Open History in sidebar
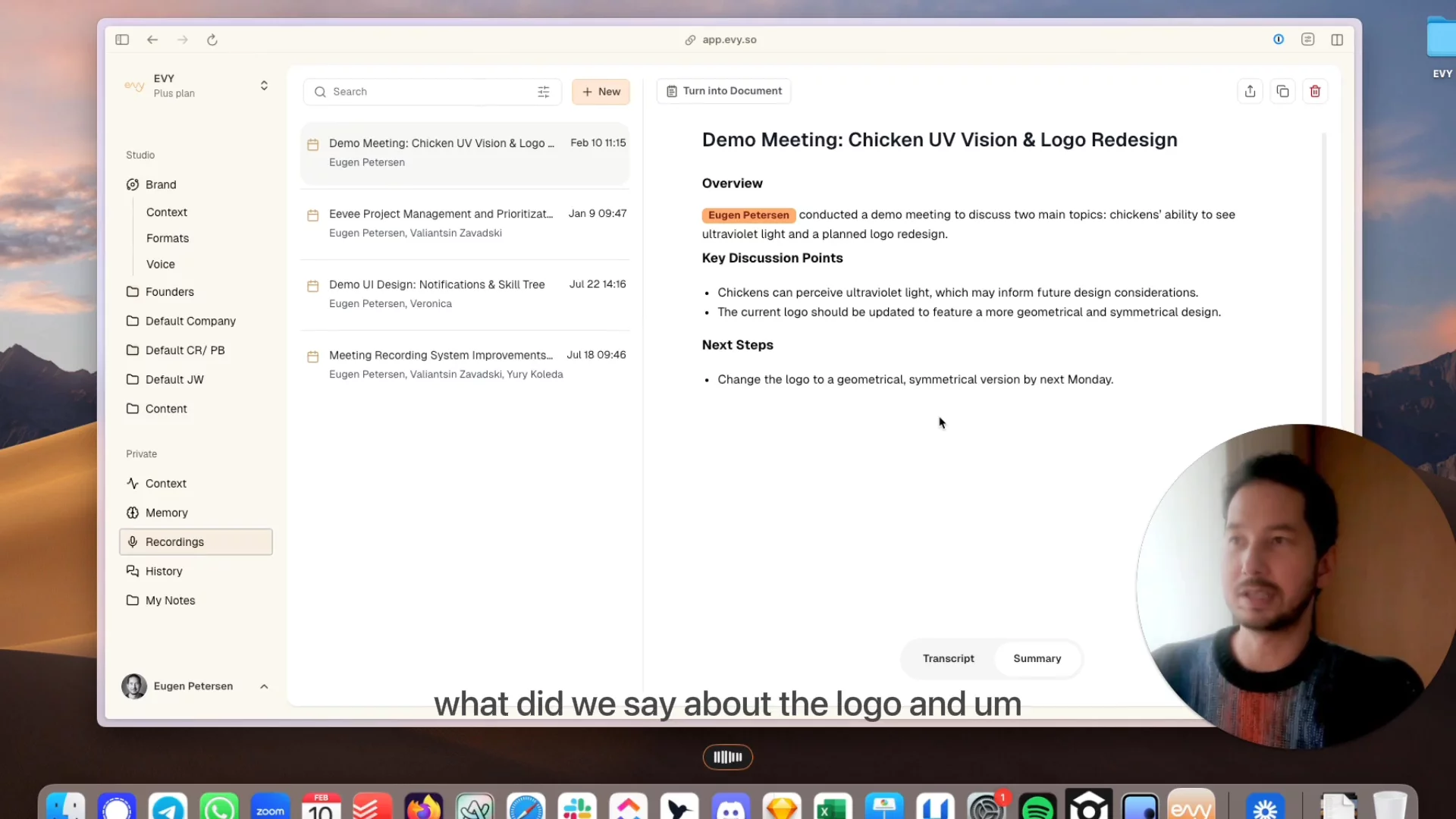Viewport: 1456px width, 819px height. click(164, 571)
